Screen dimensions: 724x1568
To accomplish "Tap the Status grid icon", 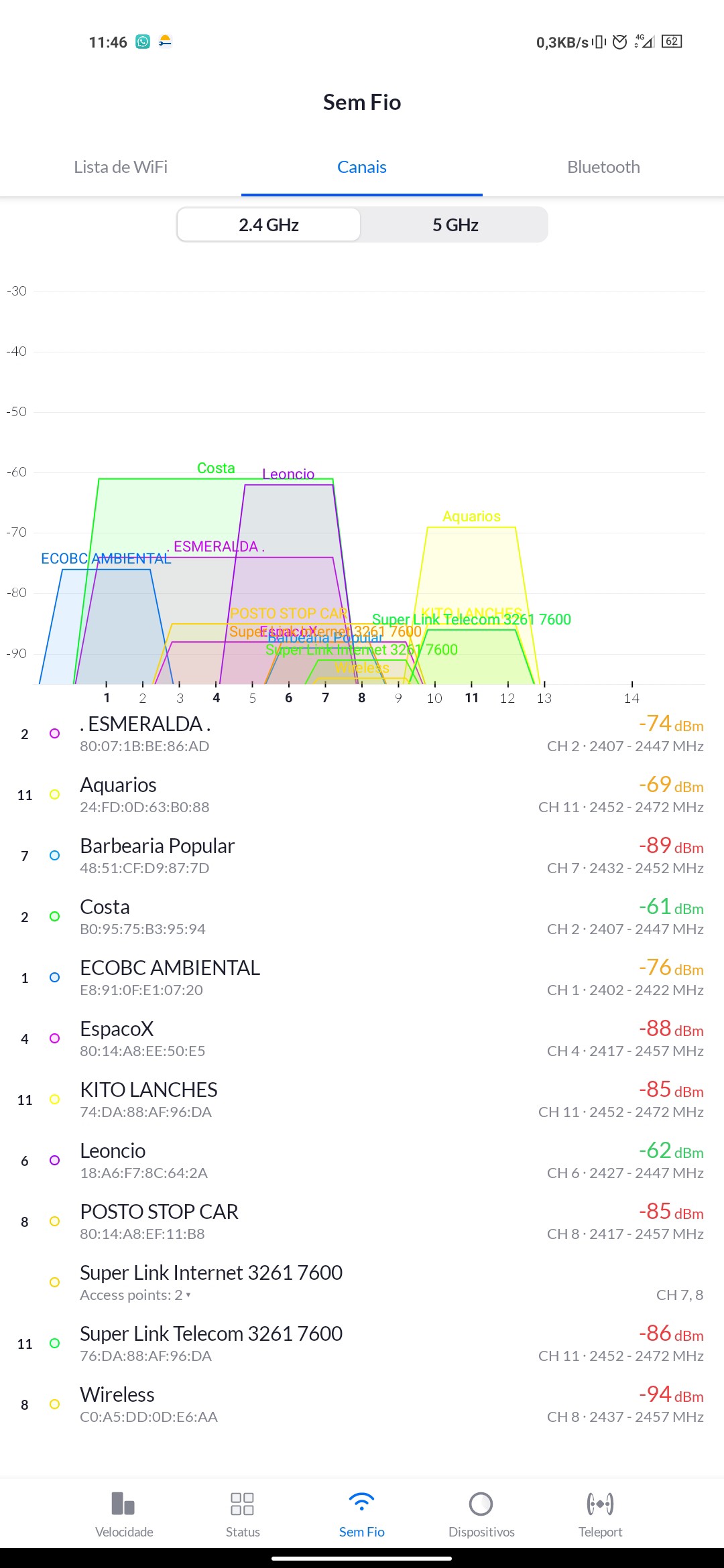I will tap(242, 1504).
